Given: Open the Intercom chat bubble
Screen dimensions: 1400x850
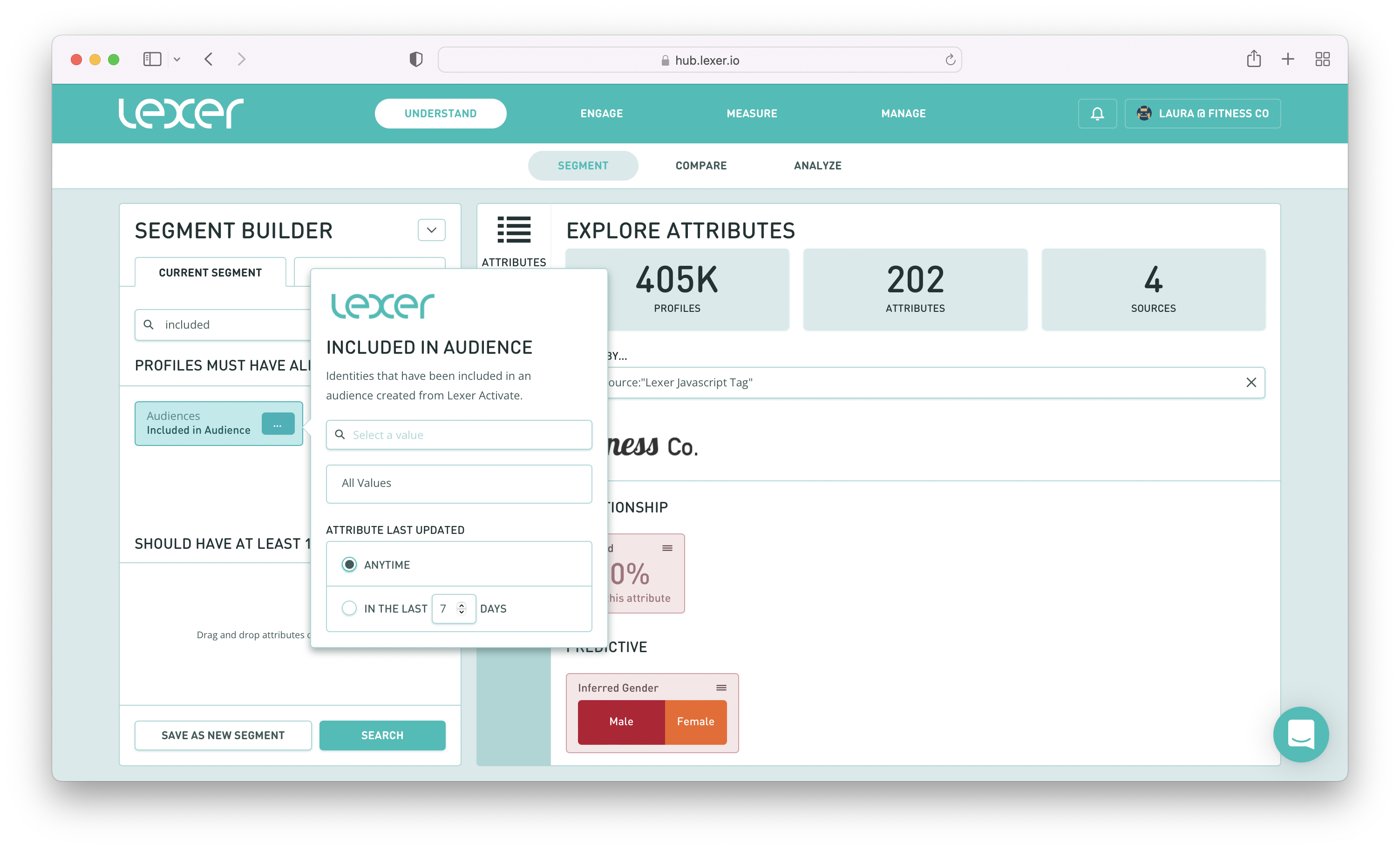Looking at the screenshot, I should pyautogui.click(x=1301, y=734).
